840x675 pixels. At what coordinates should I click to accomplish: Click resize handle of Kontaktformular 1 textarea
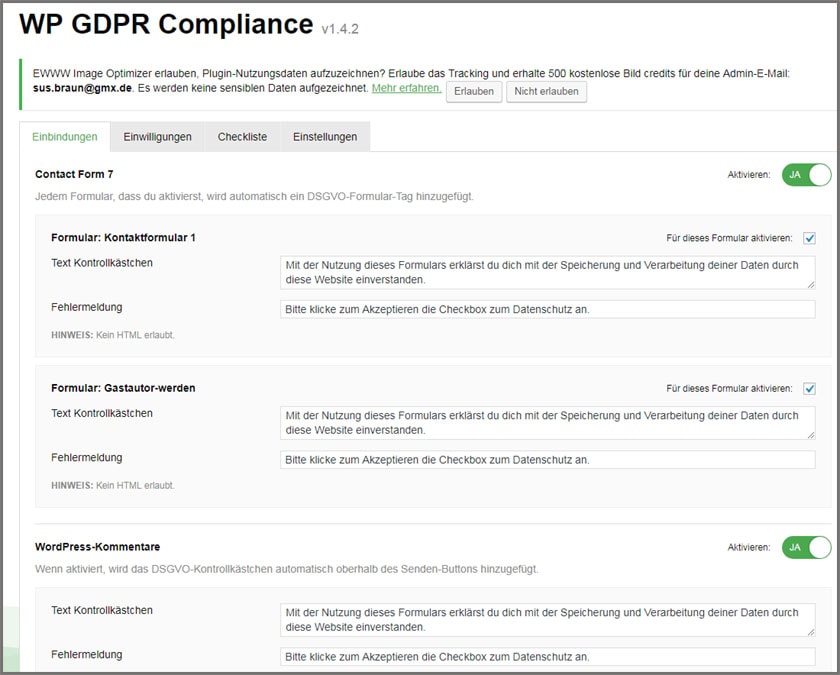pos(810,285)
